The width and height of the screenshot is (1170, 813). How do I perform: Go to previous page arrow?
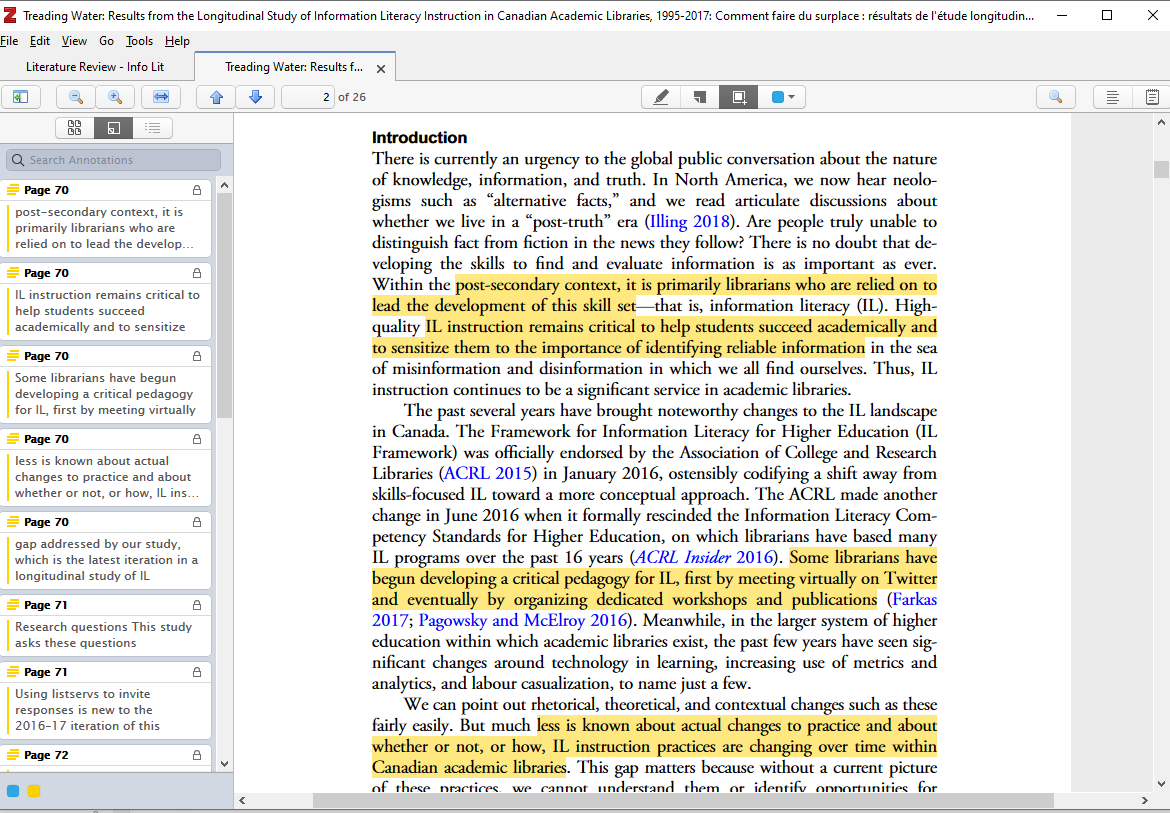click(x=216, y=97)
